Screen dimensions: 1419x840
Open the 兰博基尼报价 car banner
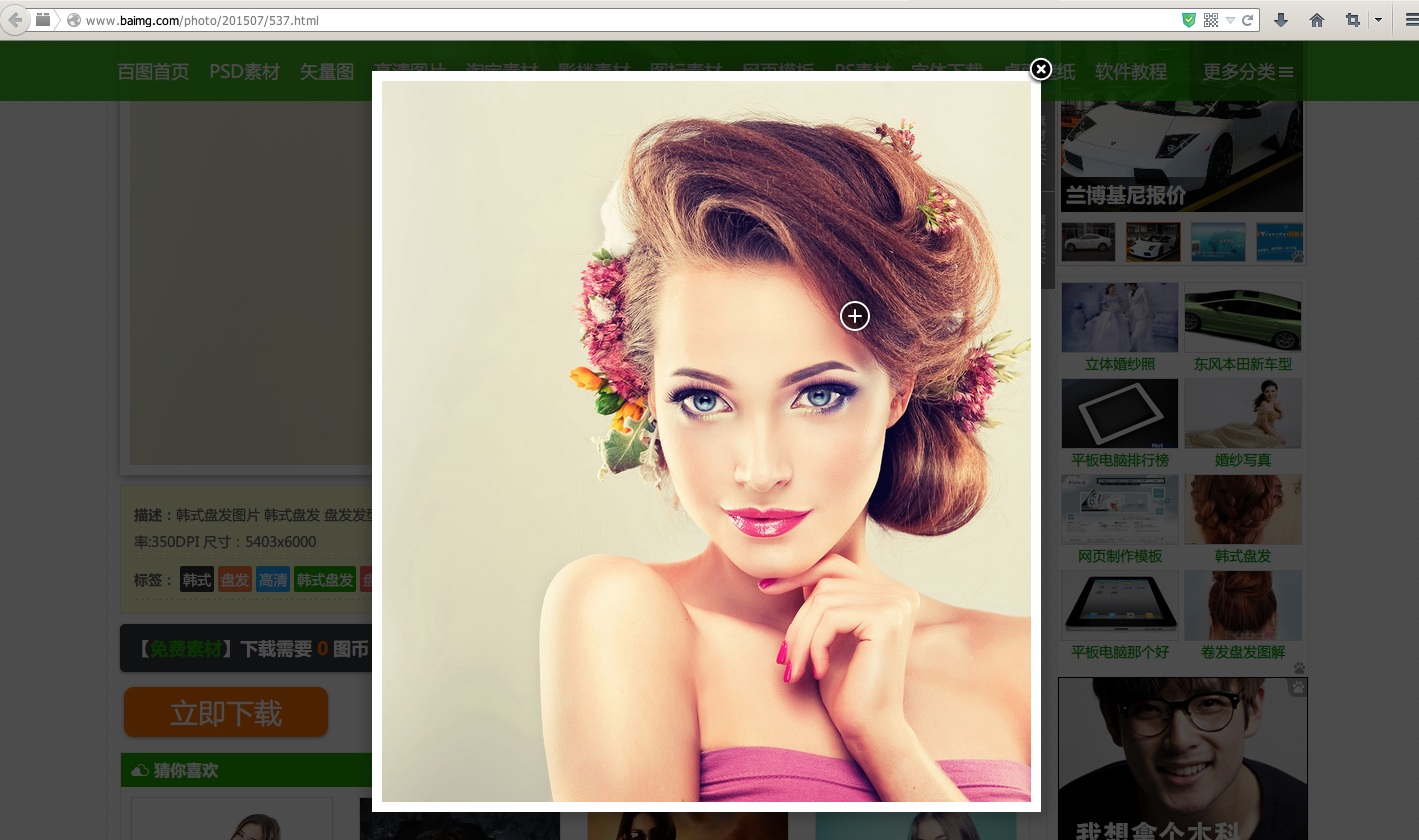pyautogui.click(x=1182, y=156)
